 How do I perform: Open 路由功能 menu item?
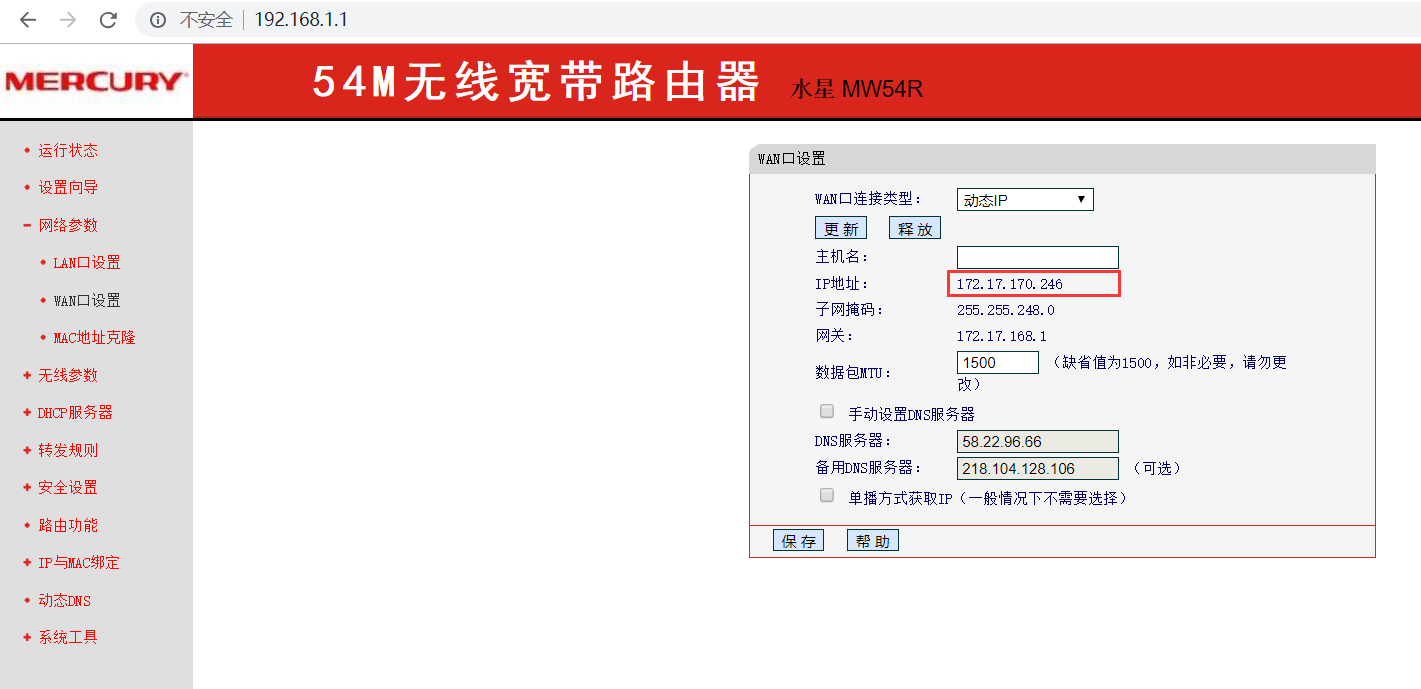(68, 526)
